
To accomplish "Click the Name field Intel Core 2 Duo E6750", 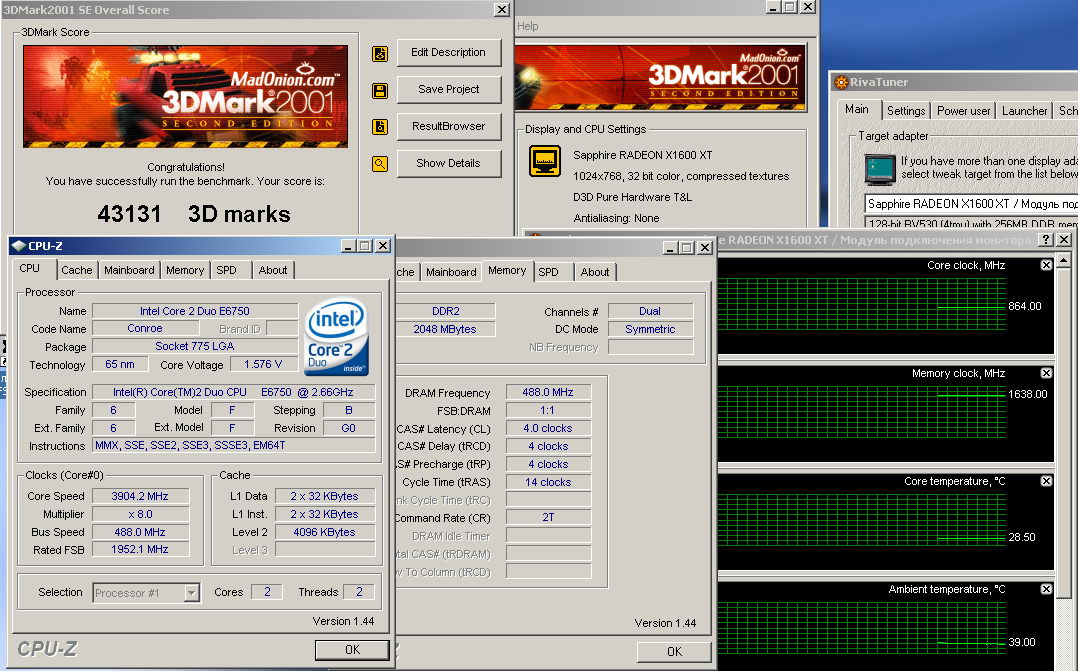I will point(195,311).
